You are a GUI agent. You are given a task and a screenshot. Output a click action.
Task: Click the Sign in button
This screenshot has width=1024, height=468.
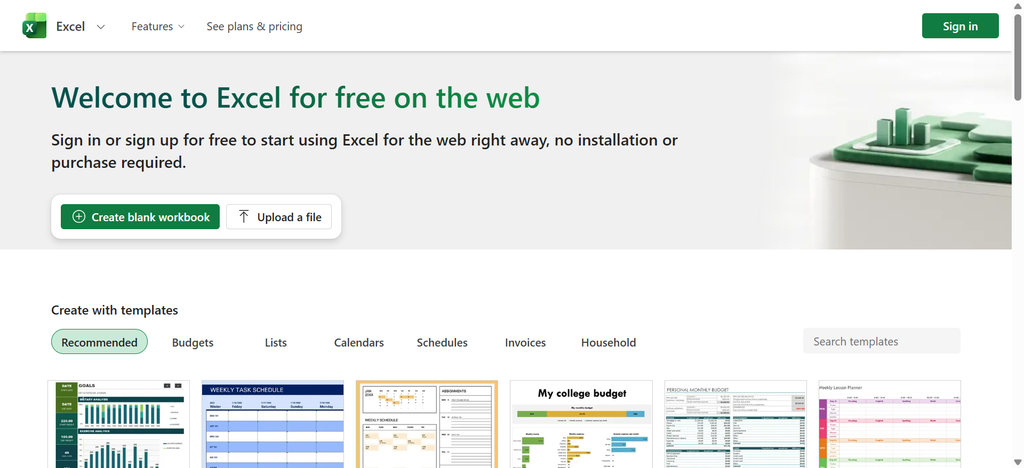coord(960,26)
